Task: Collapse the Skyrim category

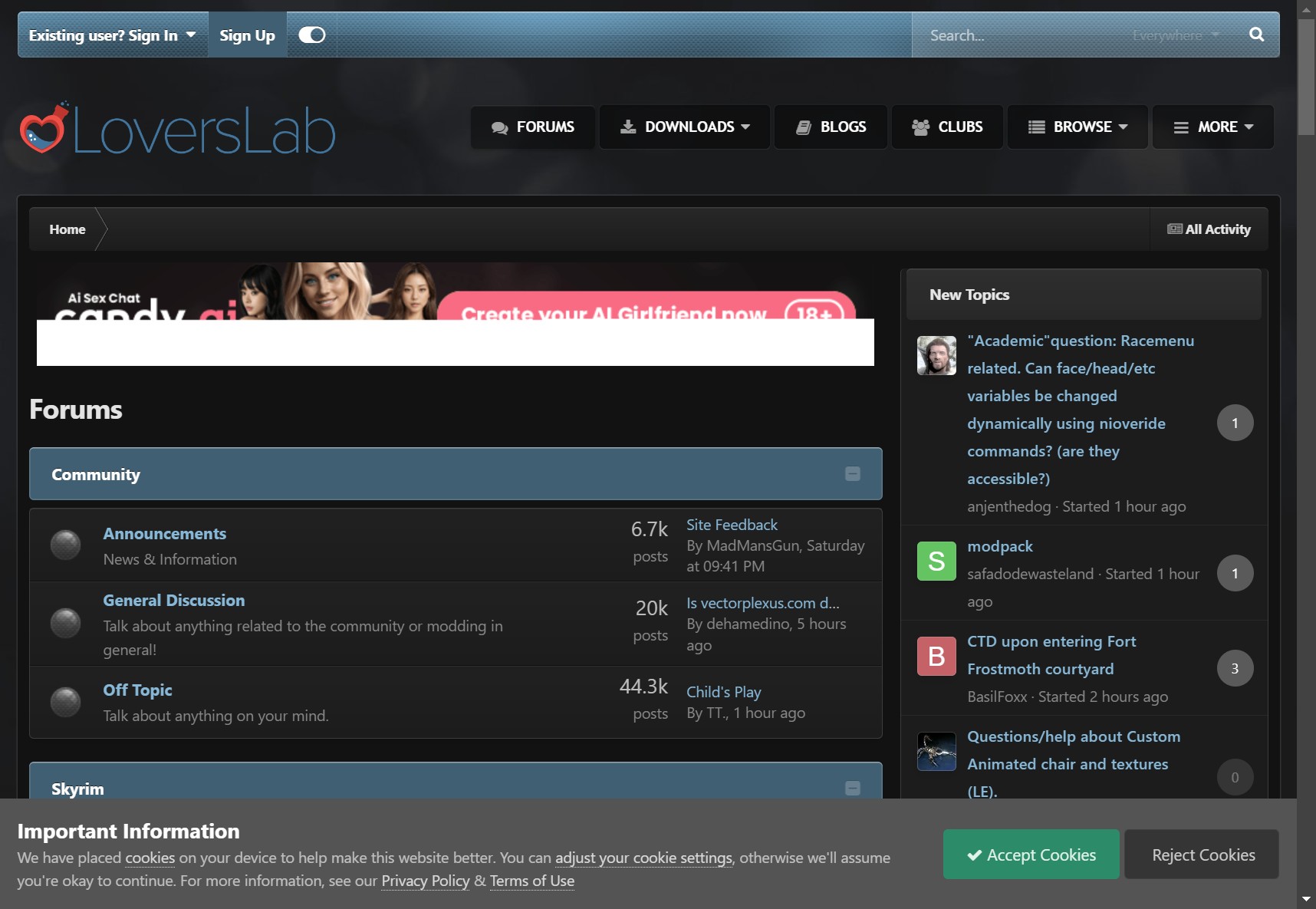Action: (852, 788)
